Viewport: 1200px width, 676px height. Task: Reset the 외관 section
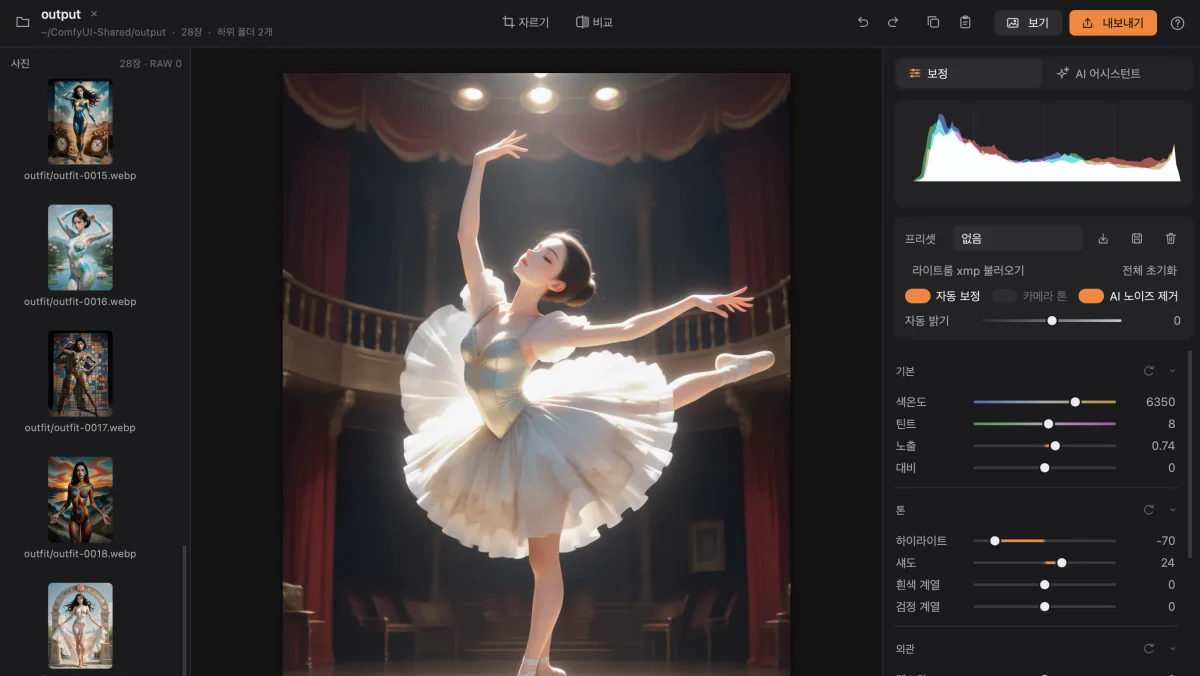pyautogui.click(x=1149, y=649)
